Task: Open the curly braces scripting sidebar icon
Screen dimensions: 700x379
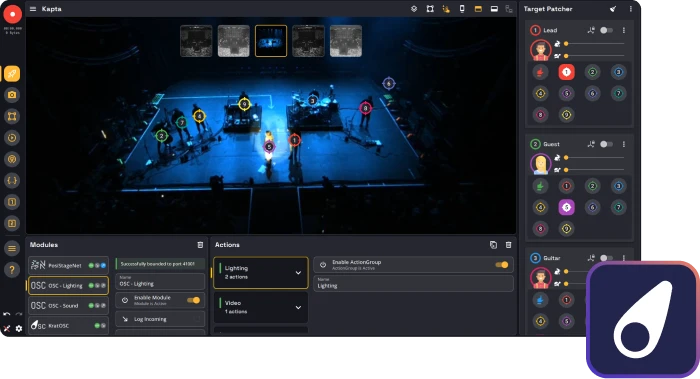Action: pyautogui.click(x=12, y=181)
